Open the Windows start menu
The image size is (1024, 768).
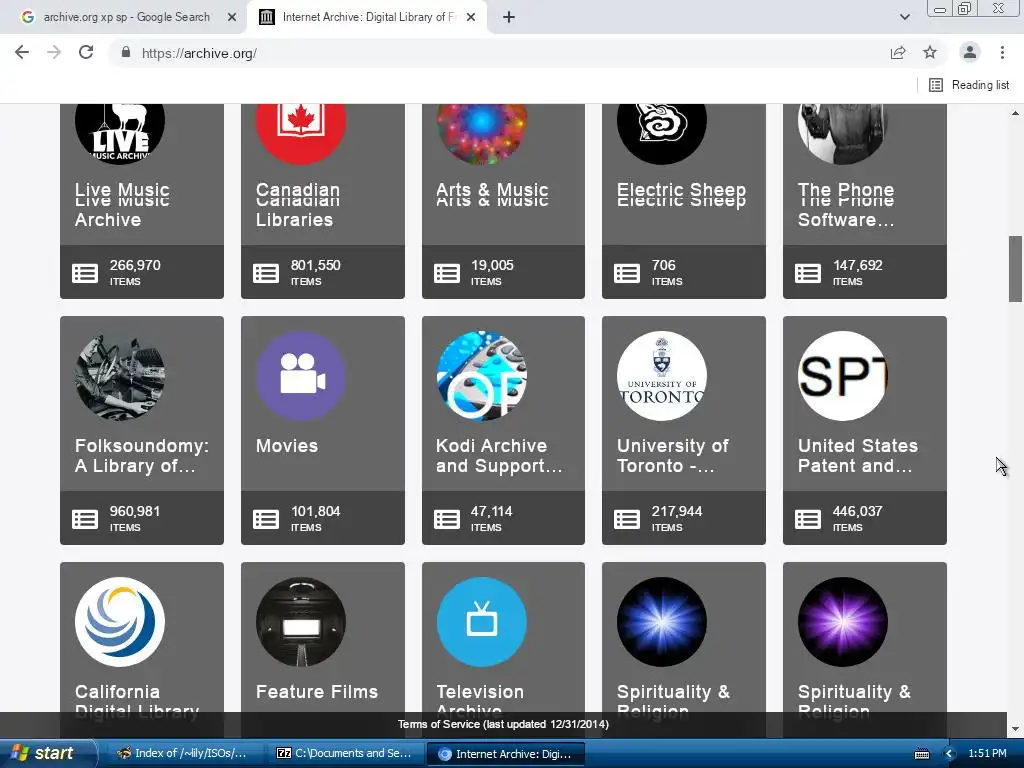(47, 753)
